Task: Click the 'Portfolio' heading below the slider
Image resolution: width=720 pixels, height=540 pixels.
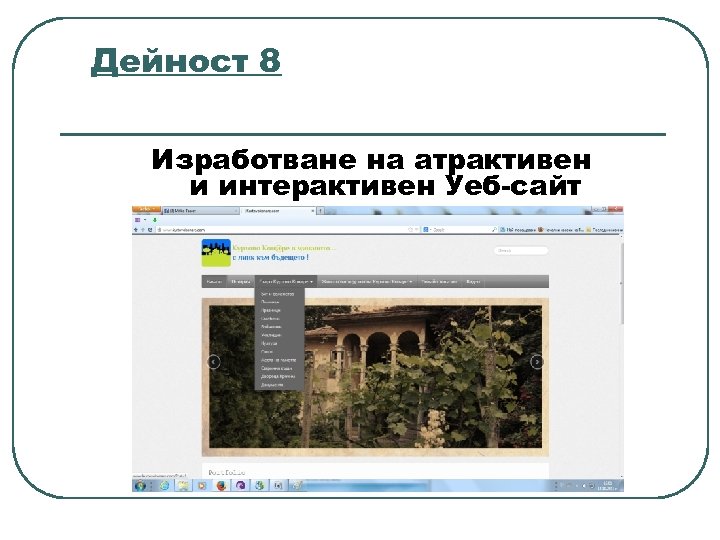Action: (x=227, y=472)
